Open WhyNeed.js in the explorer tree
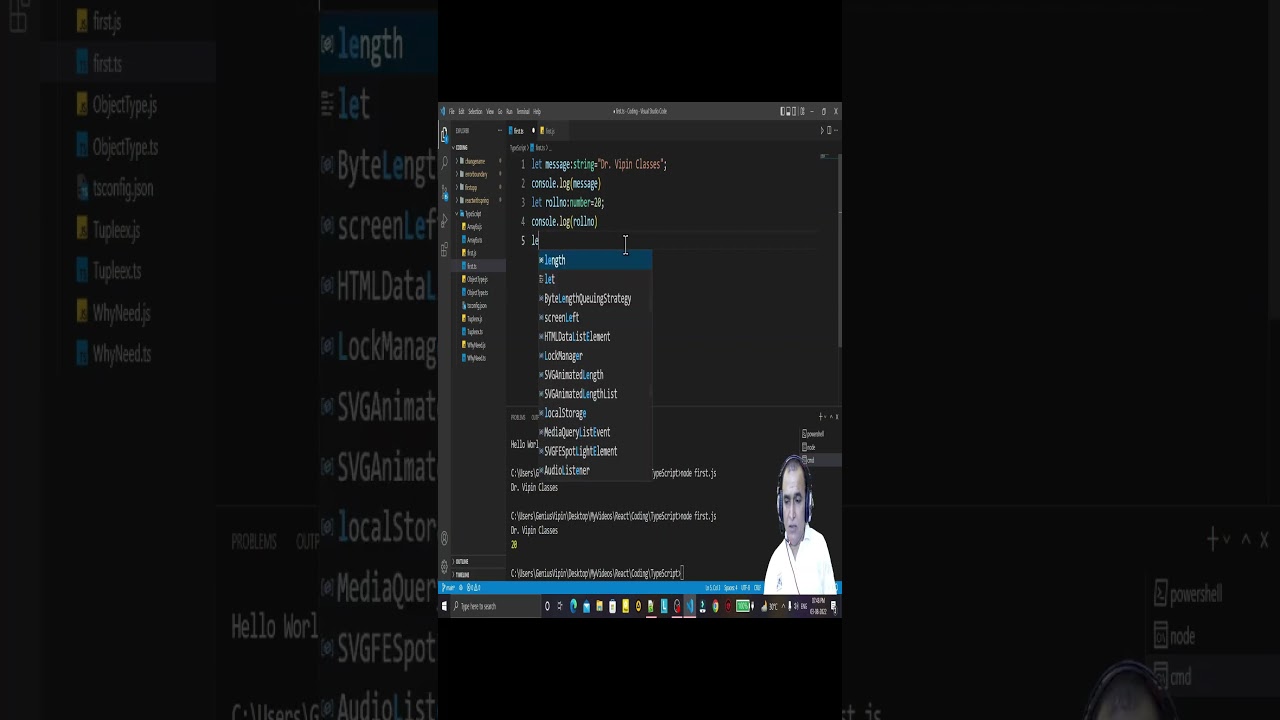The image size is (1280, 720). point(480,345)
